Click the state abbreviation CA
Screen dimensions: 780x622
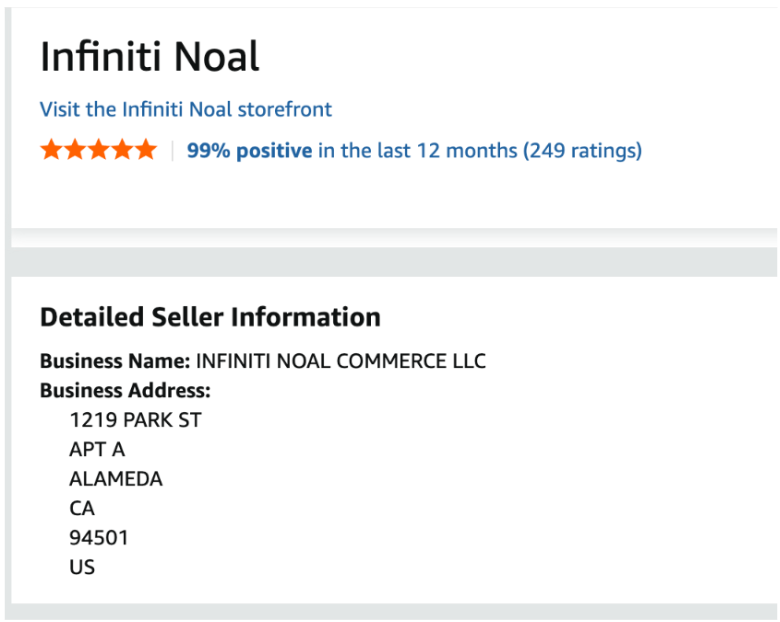point(82,509)
